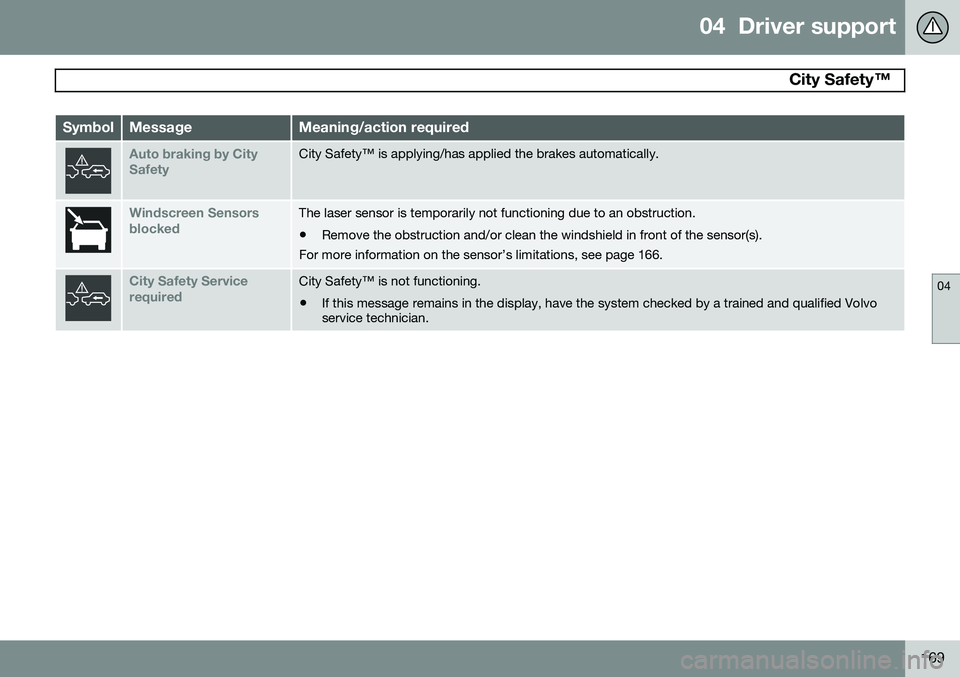Viewport: 960px width, 677px height.
Task: Click the City Safety Service required symbol
Action: tap(88, 298)
